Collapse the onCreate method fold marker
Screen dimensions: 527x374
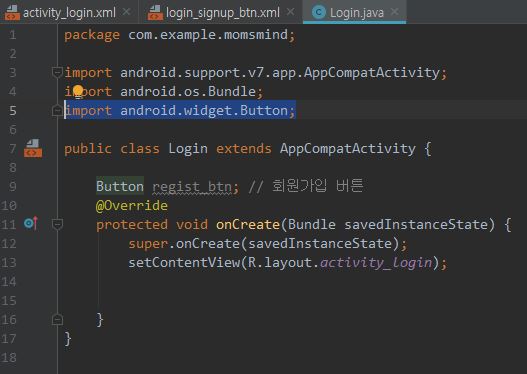57,224
